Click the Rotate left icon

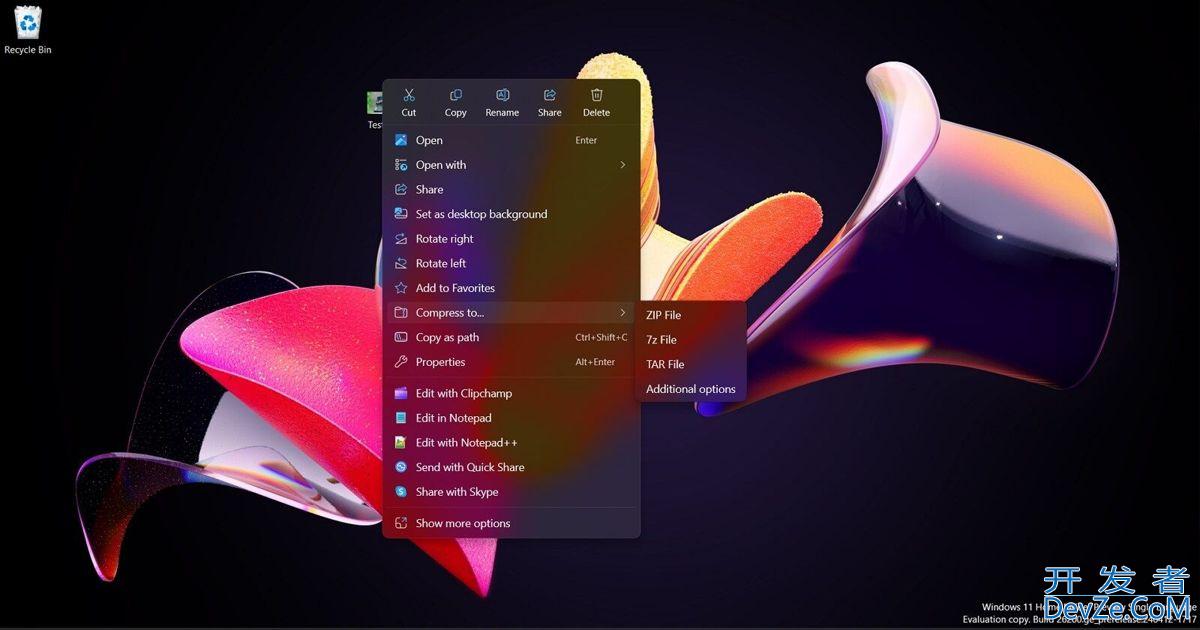(401, 263)
